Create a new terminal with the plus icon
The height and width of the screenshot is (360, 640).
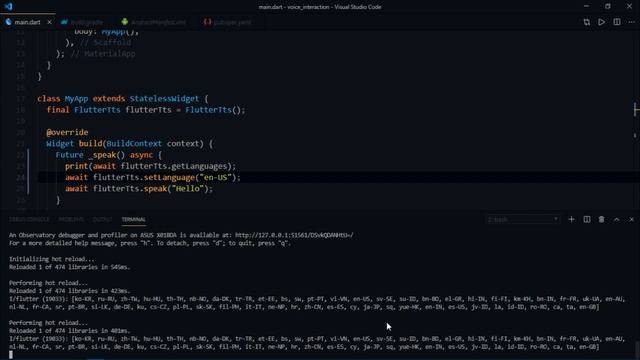(571, 220)
